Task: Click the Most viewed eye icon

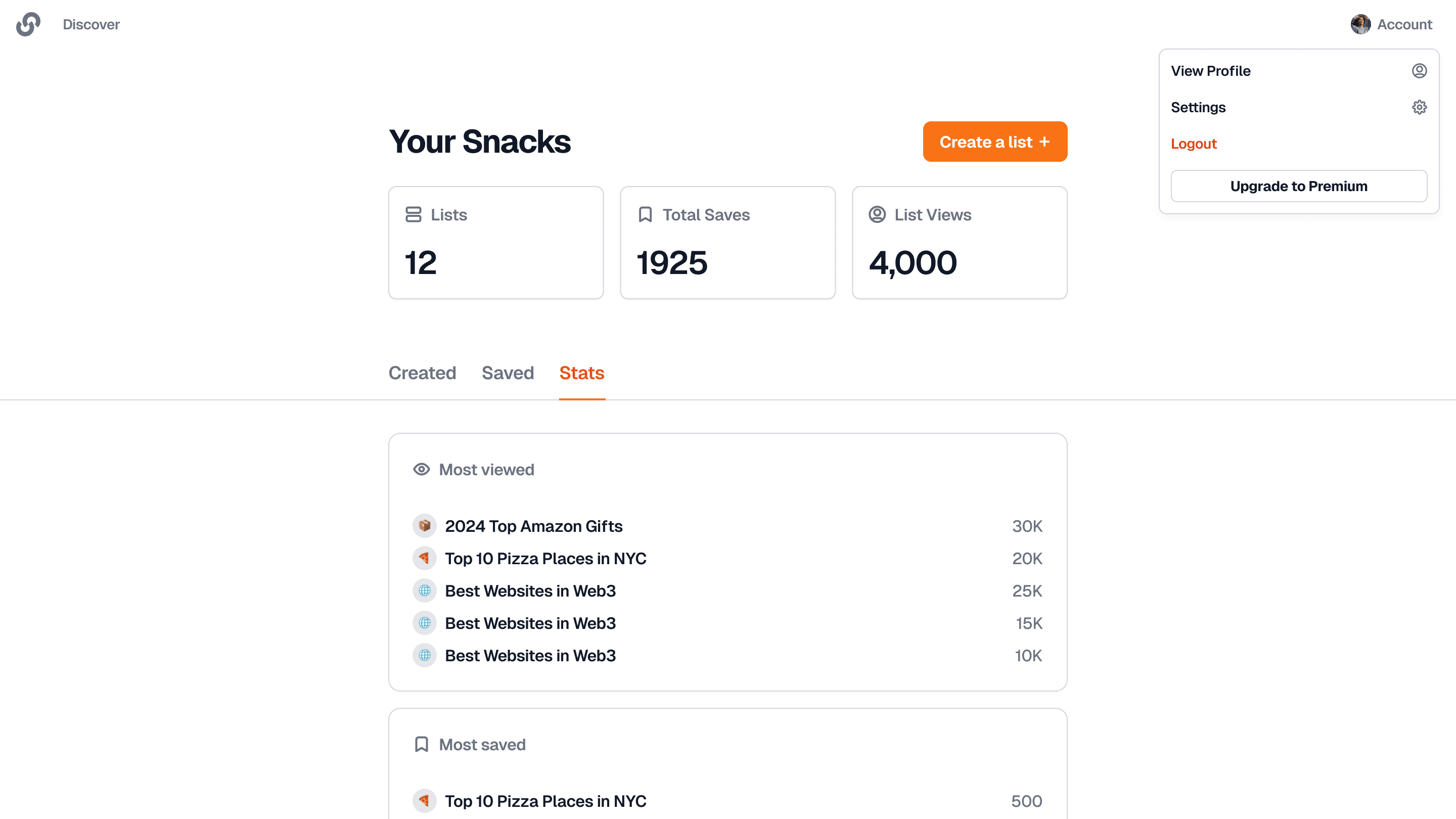Action: point(421,470)
